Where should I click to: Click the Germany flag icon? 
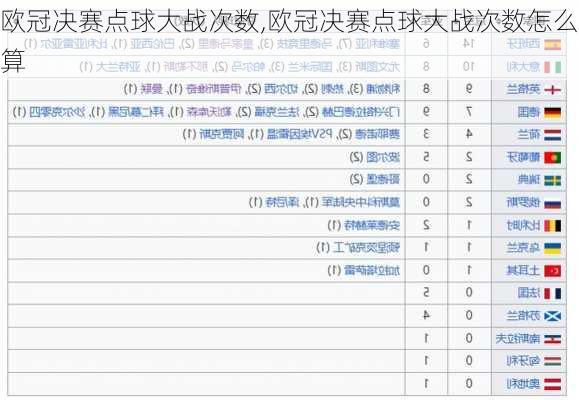[x=552, y=112]
